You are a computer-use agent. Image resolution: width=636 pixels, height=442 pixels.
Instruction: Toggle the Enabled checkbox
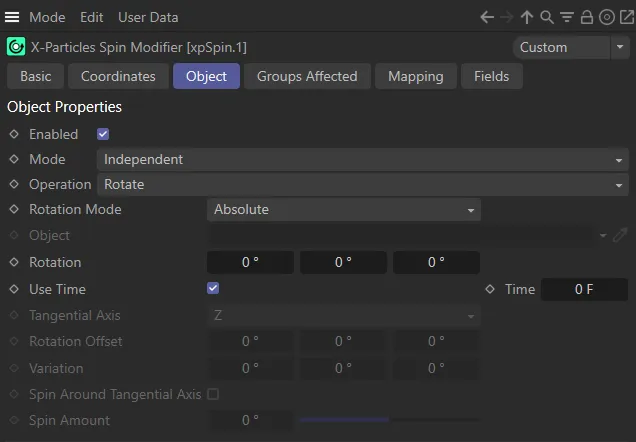click(x=103, y=134)
